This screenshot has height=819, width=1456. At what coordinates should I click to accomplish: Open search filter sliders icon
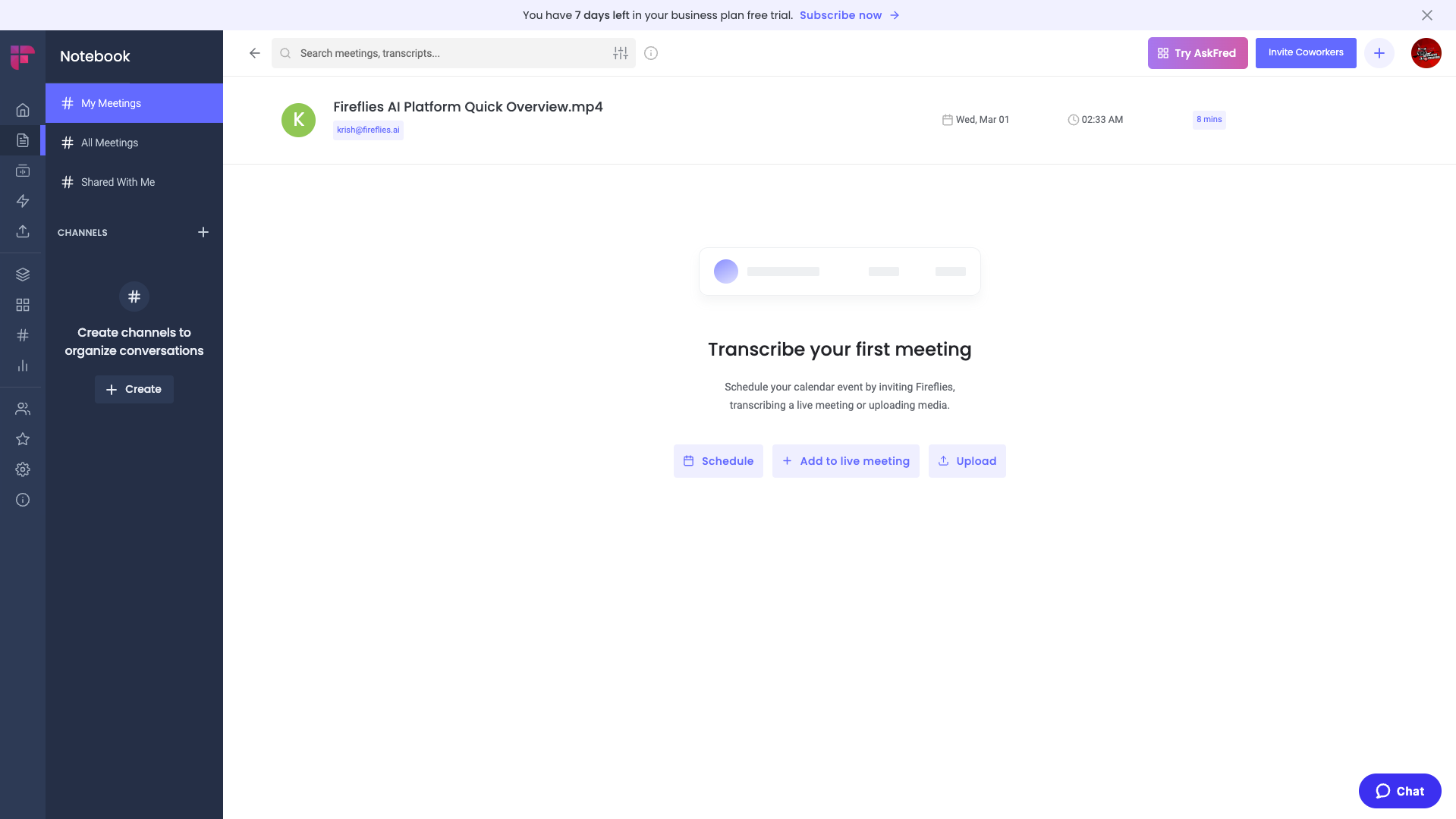621,53
